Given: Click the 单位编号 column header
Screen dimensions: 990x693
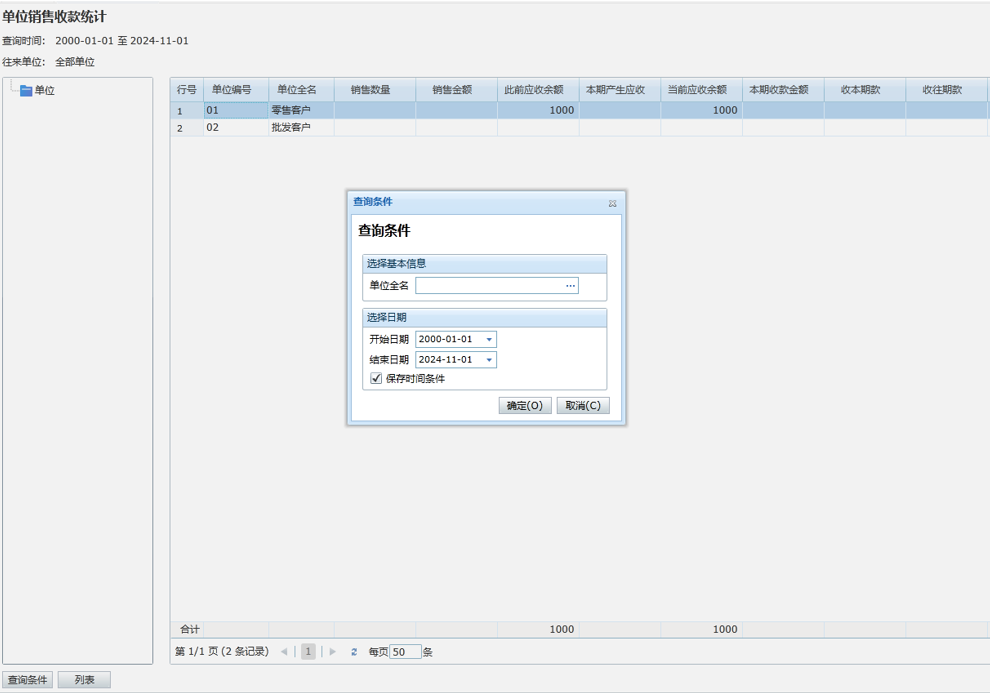Looking at the screenshot, I should click(x=232, y=90).
